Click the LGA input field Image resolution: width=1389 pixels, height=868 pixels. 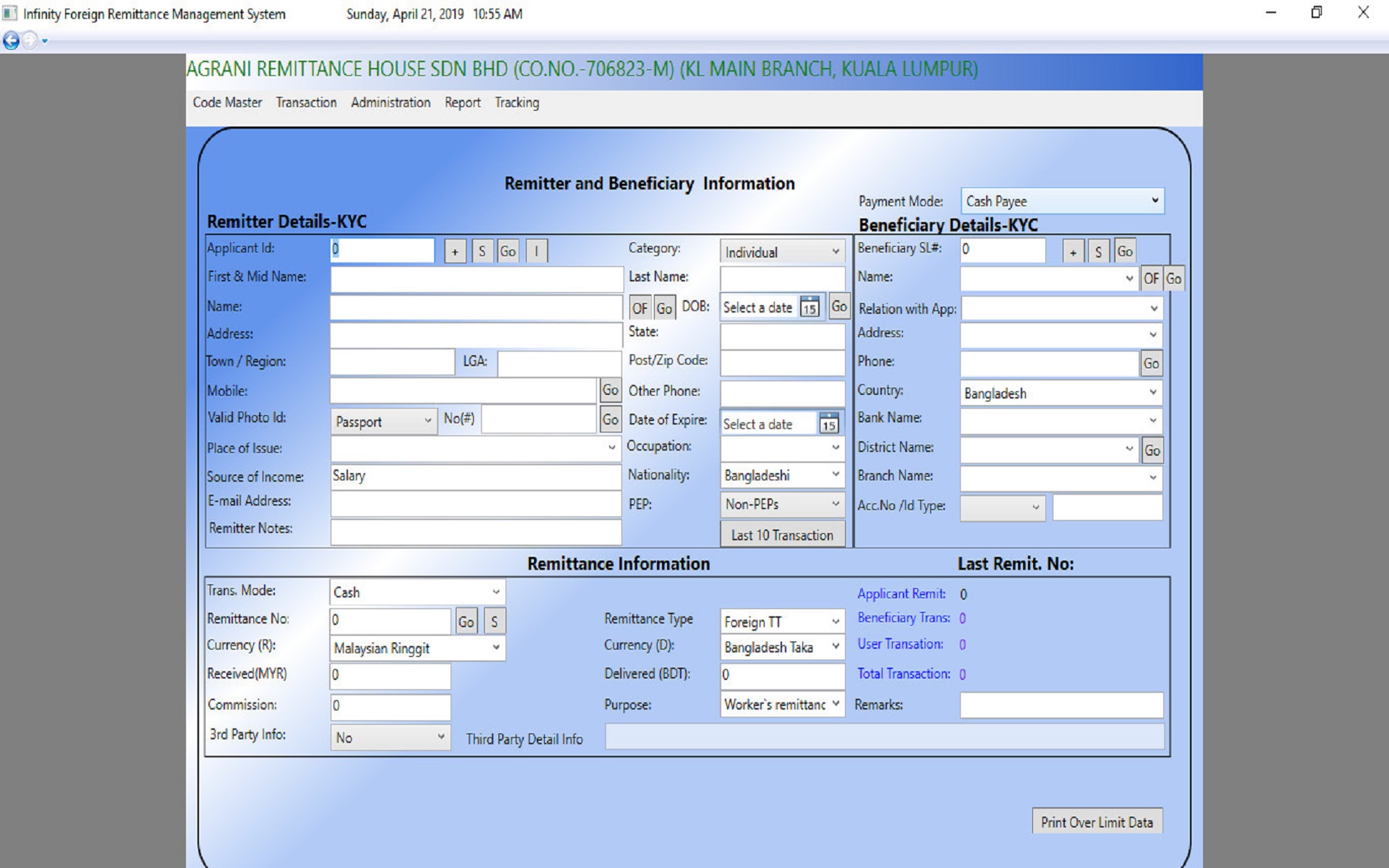[x=559, y=363]
